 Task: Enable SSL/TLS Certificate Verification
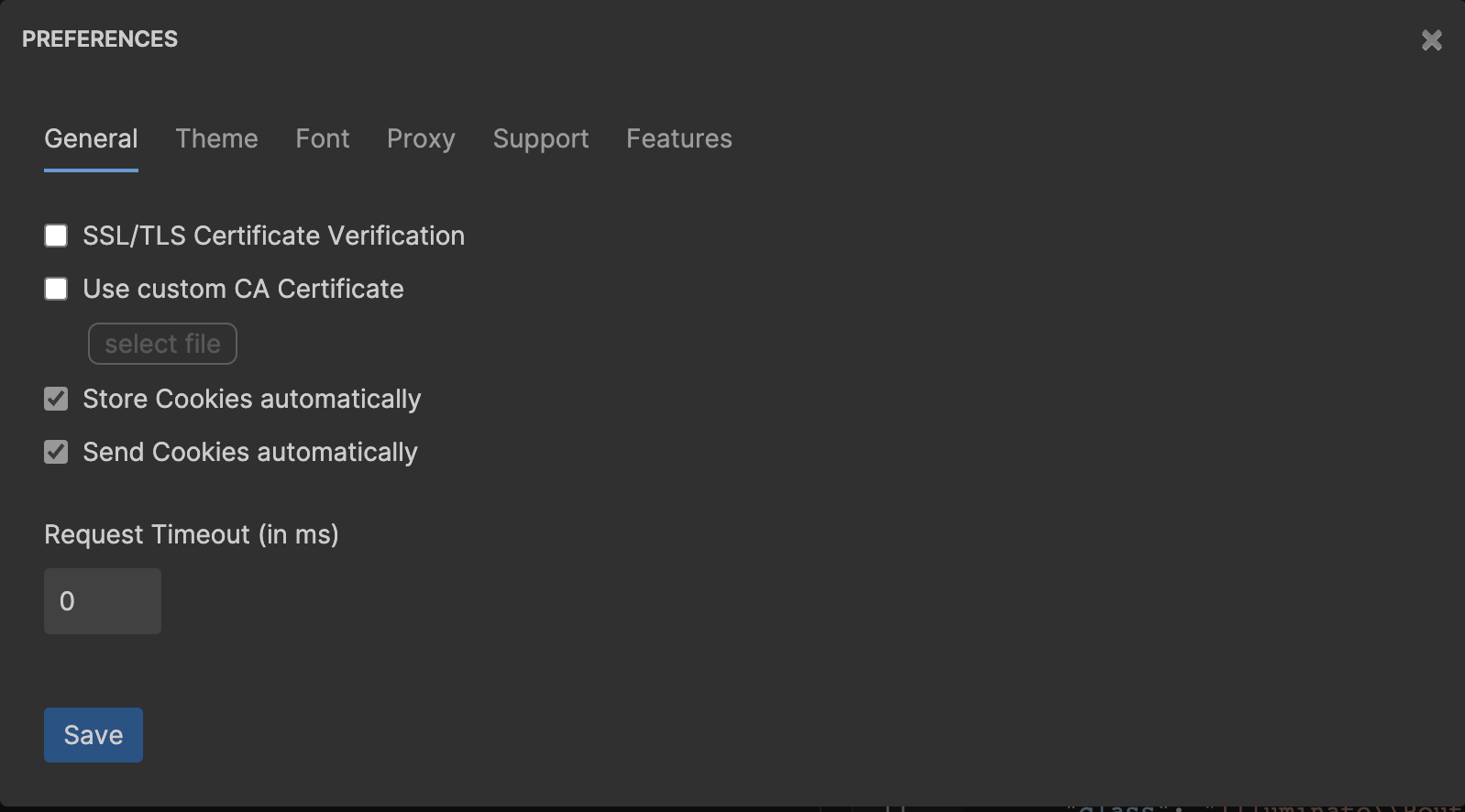[x=56, y=236]
